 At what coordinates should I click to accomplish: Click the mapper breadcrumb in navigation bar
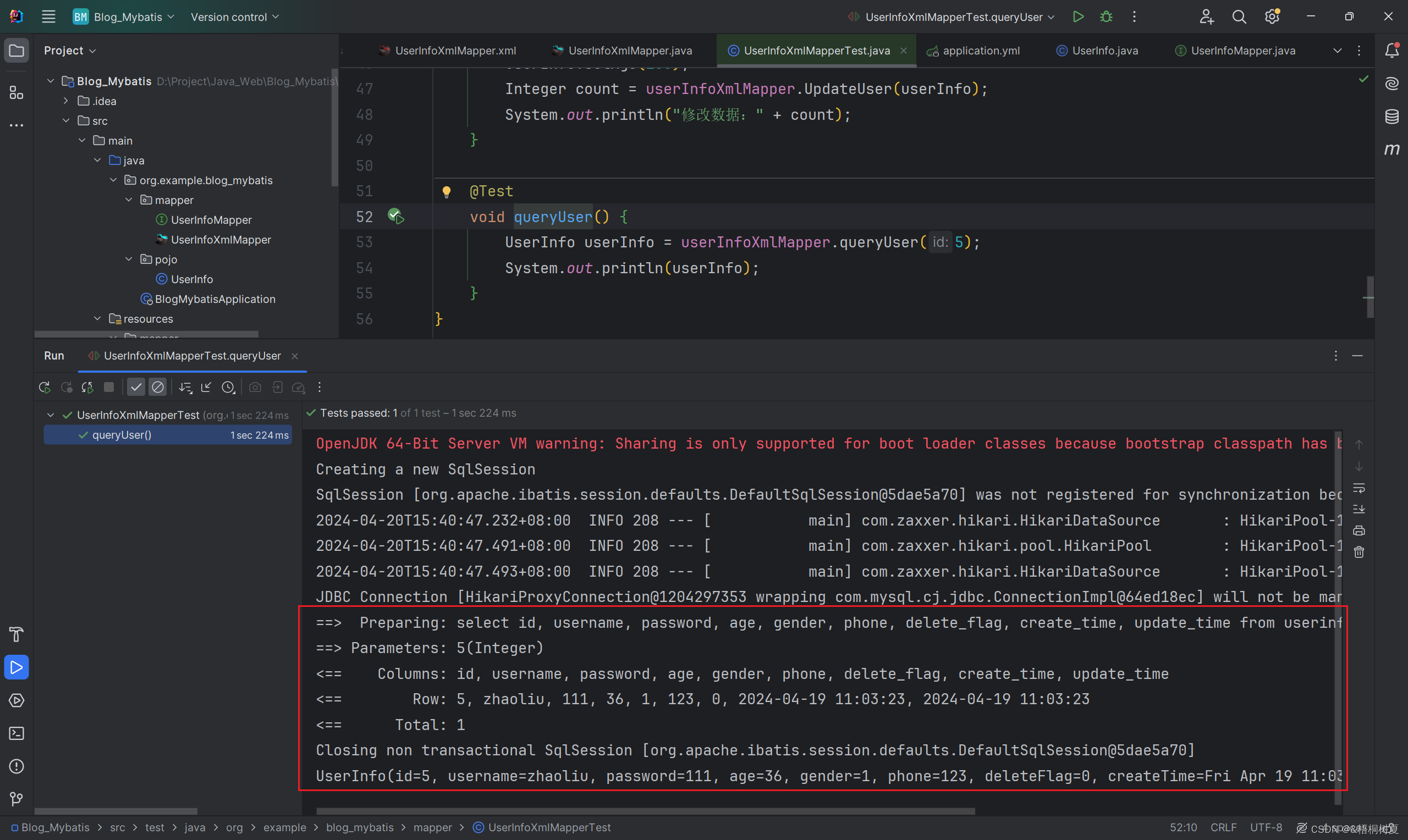[x=432, y=827]
